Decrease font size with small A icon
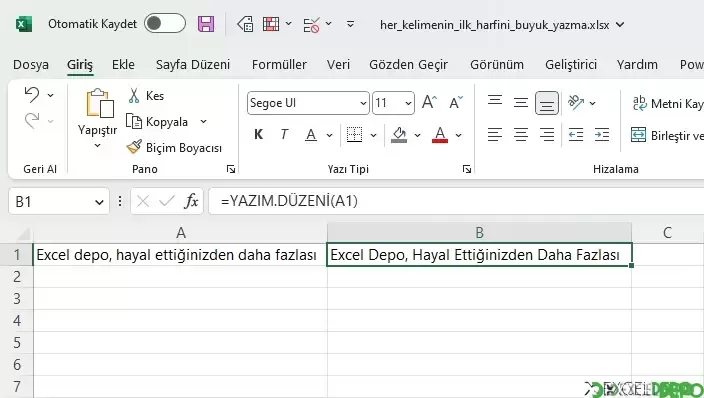This screenshot has height=398, width=704. pos(456,103)
